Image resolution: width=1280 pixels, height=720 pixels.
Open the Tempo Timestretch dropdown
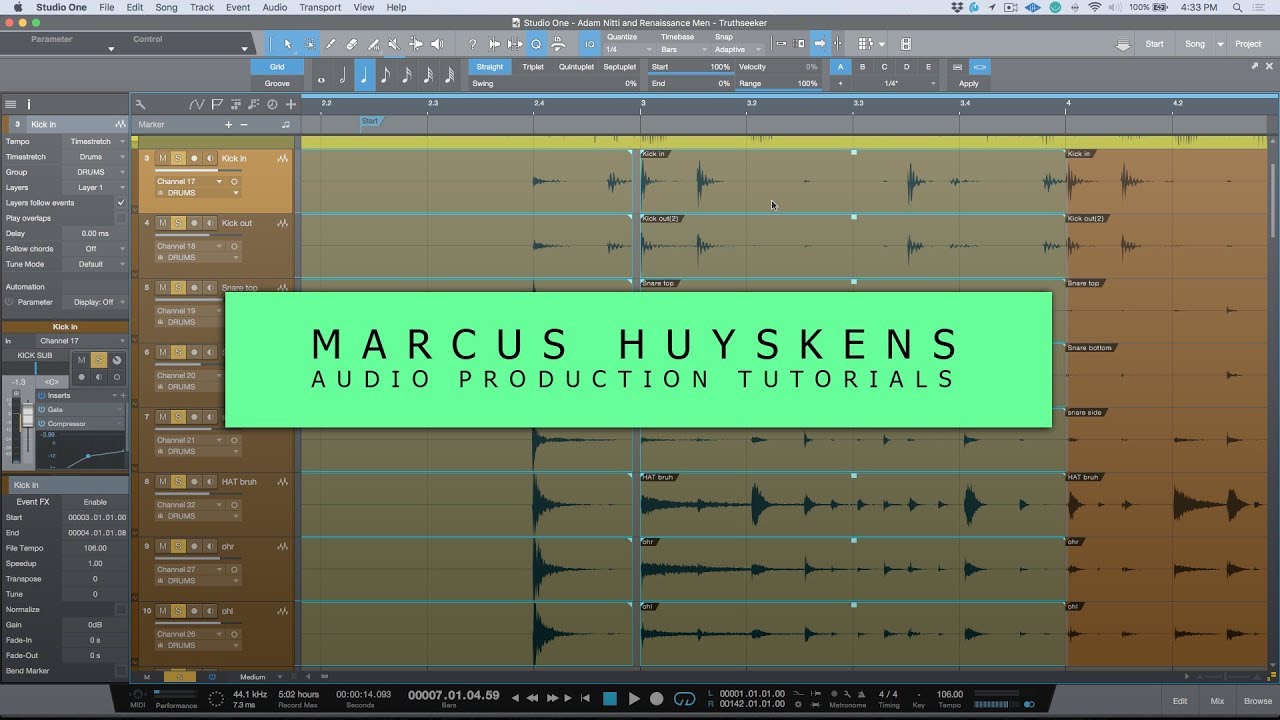(x=93, y=142)
